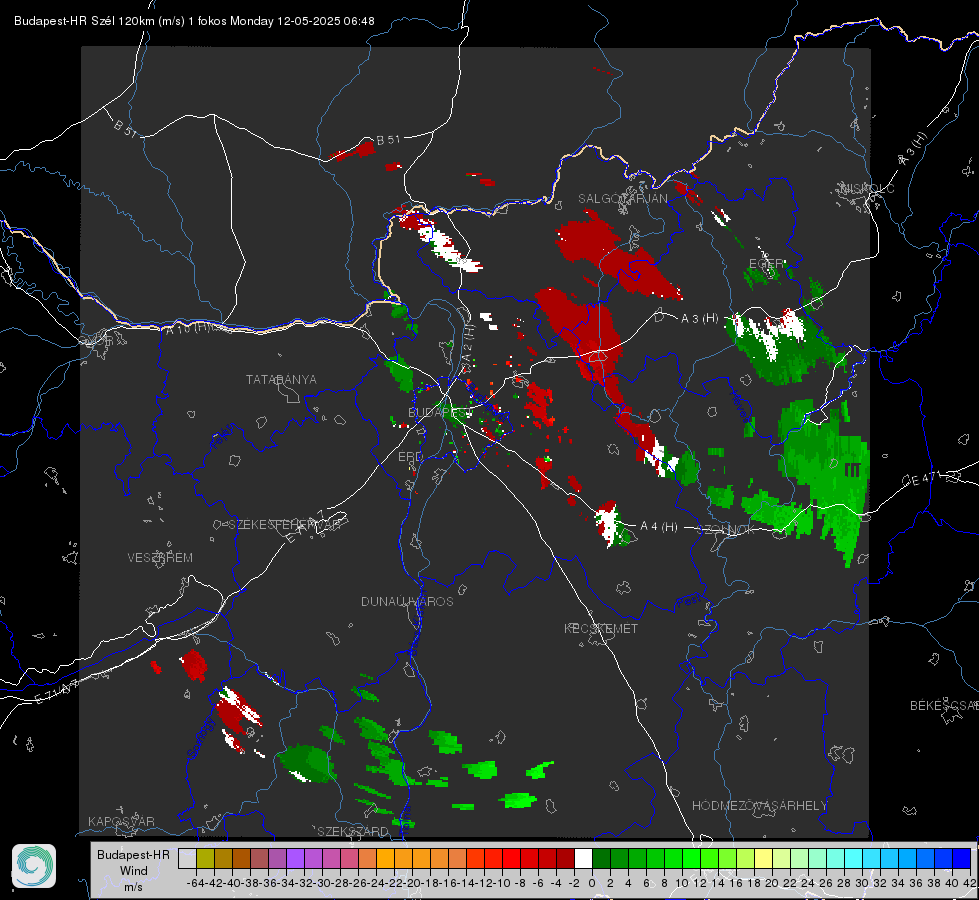Click the '20' value on the legend scale

(772, 883)
